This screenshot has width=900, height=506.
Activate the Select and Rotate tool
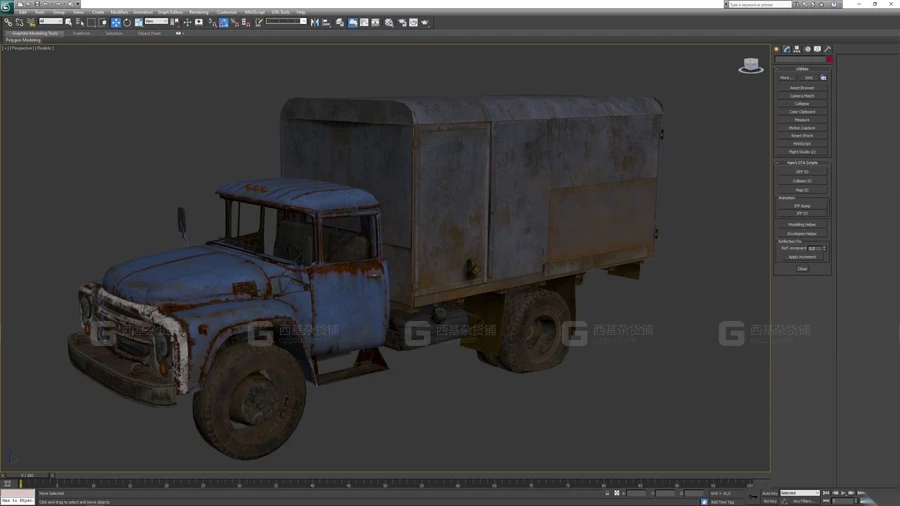click(x=127, y=22)
